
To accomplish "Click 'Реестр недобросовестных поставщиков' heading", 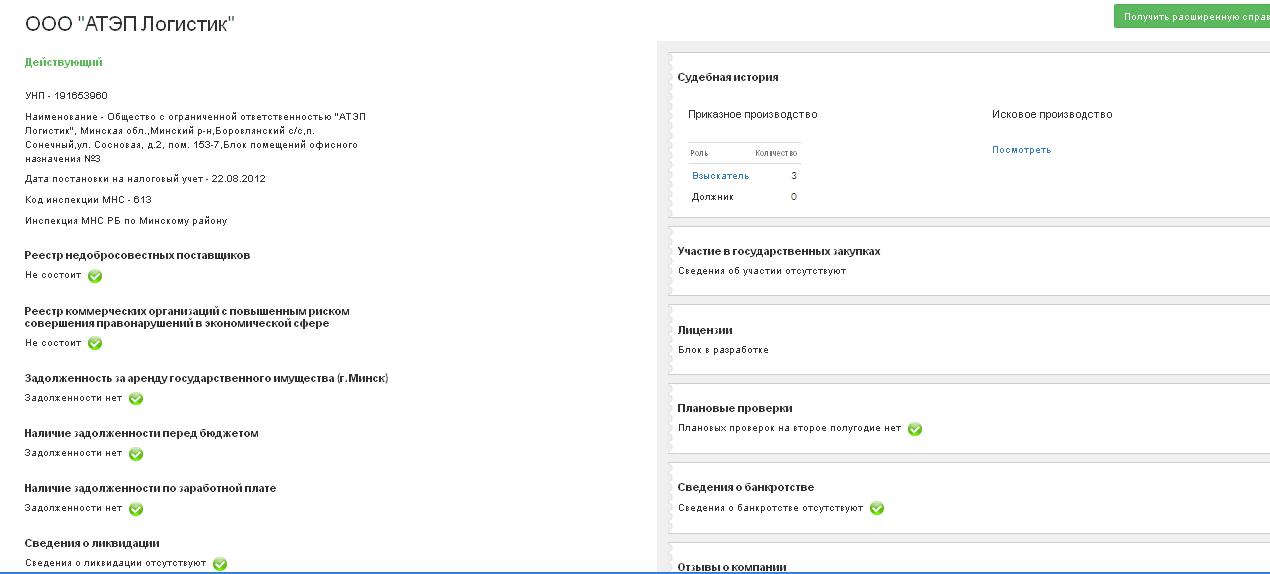I will point(137,255).
